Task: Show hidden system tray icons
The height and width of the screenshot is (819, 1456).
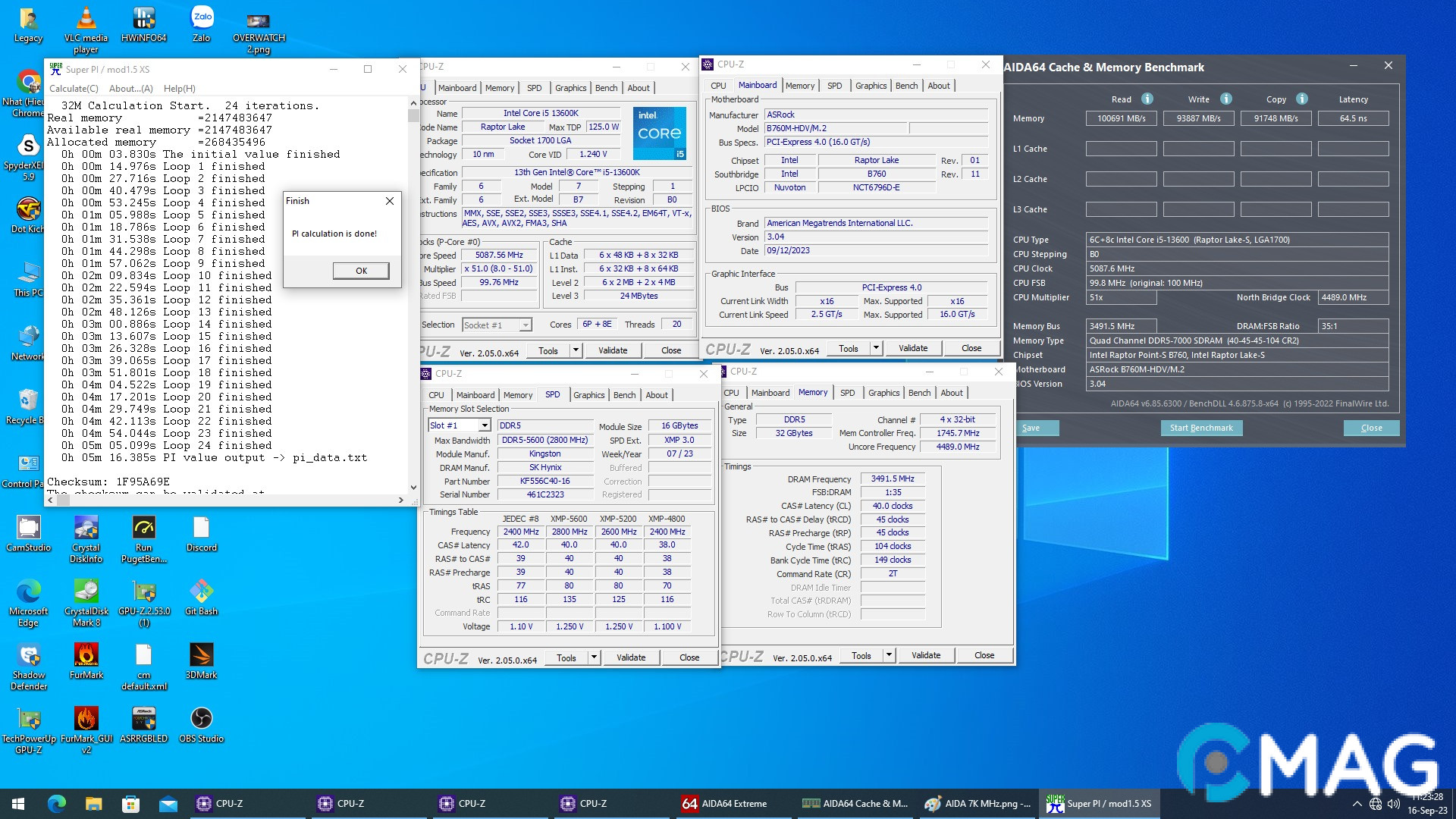Action: (1357, 804)
